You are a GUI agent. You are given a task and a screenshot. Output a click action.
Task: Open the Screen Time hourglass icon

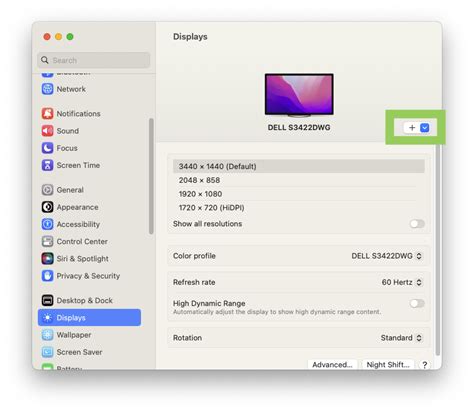click(x=47, y=165)
